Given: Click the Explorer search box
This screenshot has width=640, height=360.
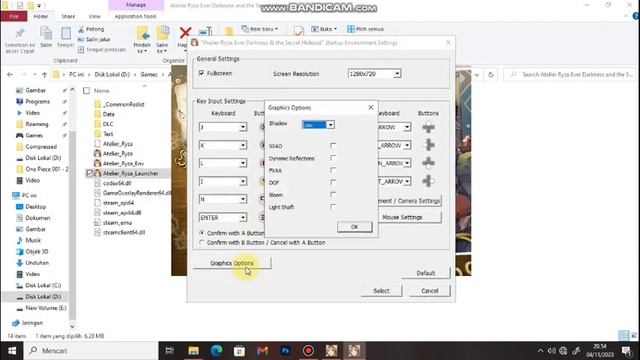Looking at the screenshot, I should 571,75.
